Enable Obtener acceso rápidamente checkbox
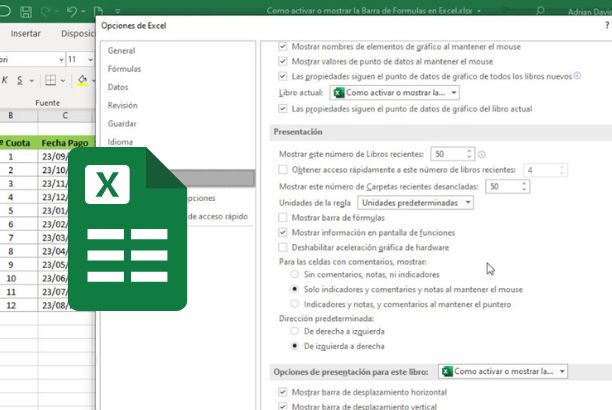Screen dimensions: 612x410 283,169
